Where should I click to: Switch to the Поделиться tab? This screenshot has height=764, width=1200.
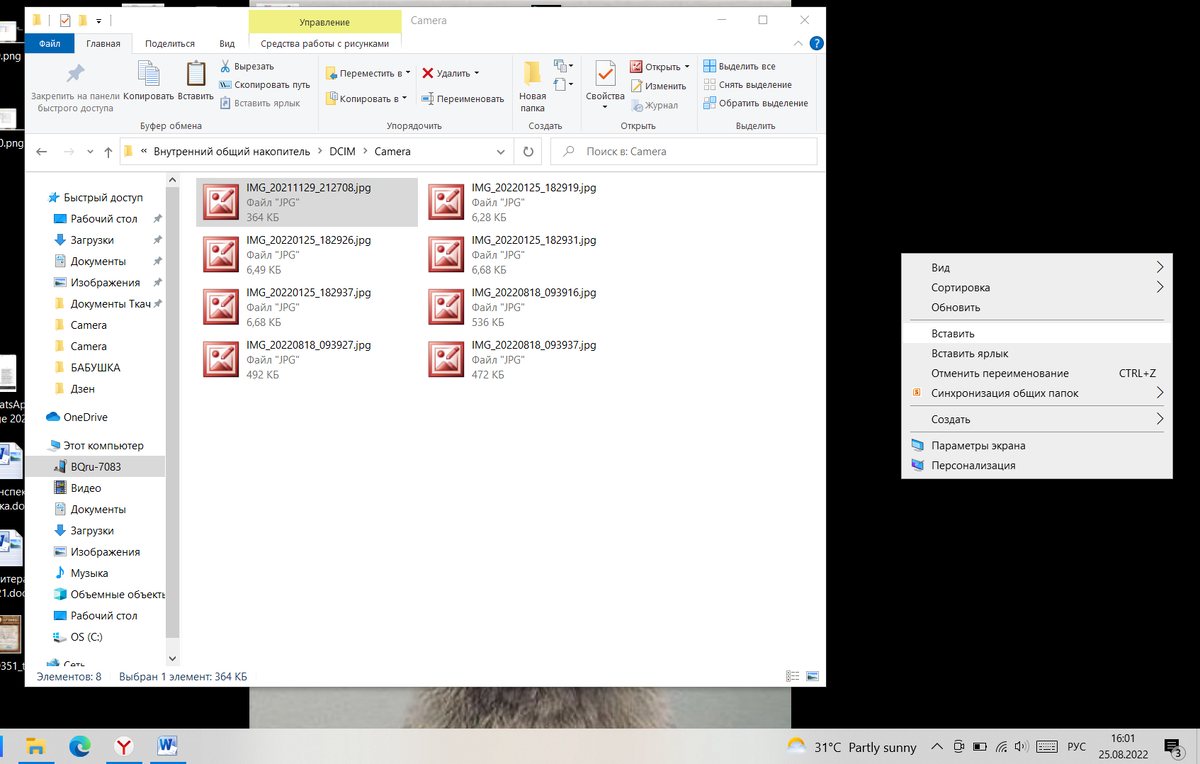tap(170, 43)
